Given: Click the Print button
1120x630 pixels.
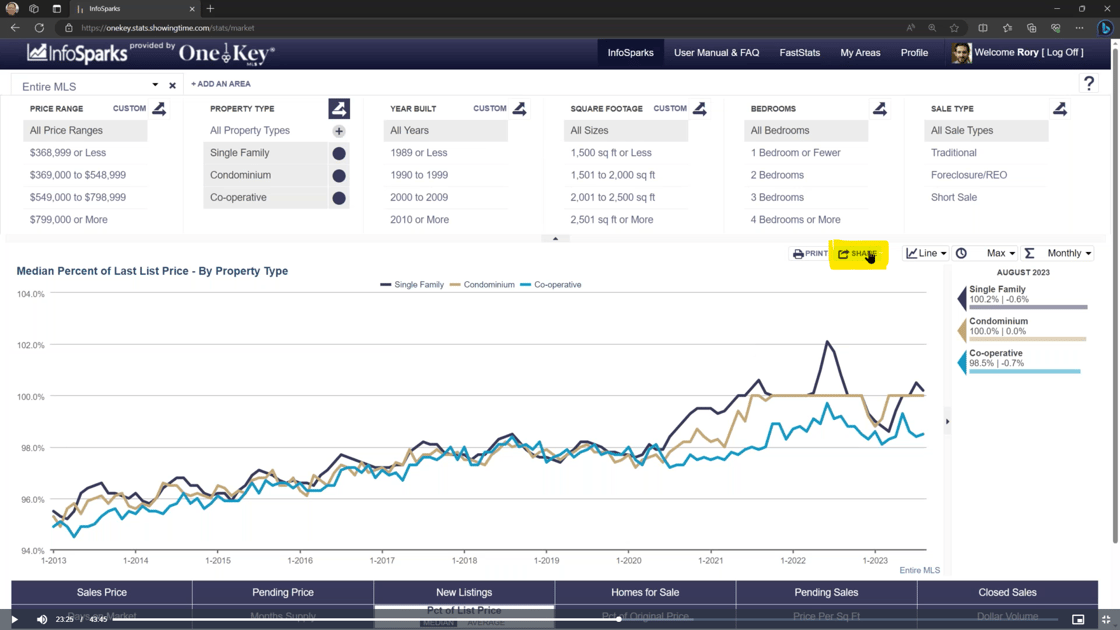Looking at the screenshot, I should click(810, 254).
